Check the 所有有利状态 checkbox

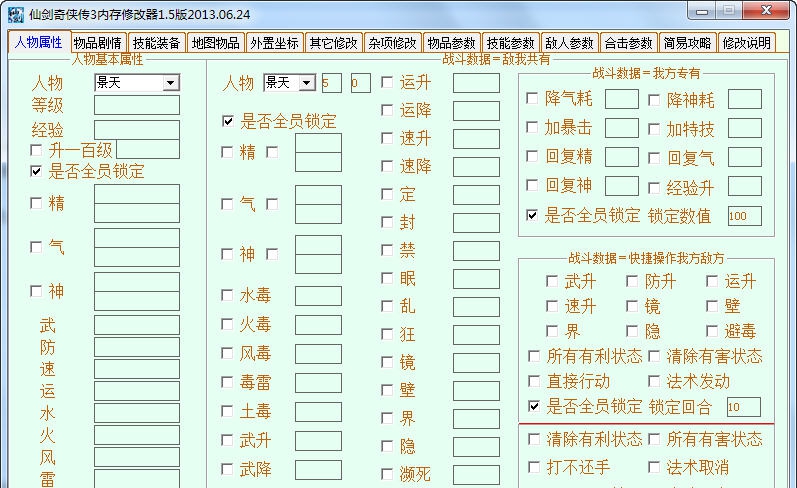[534, 356]
